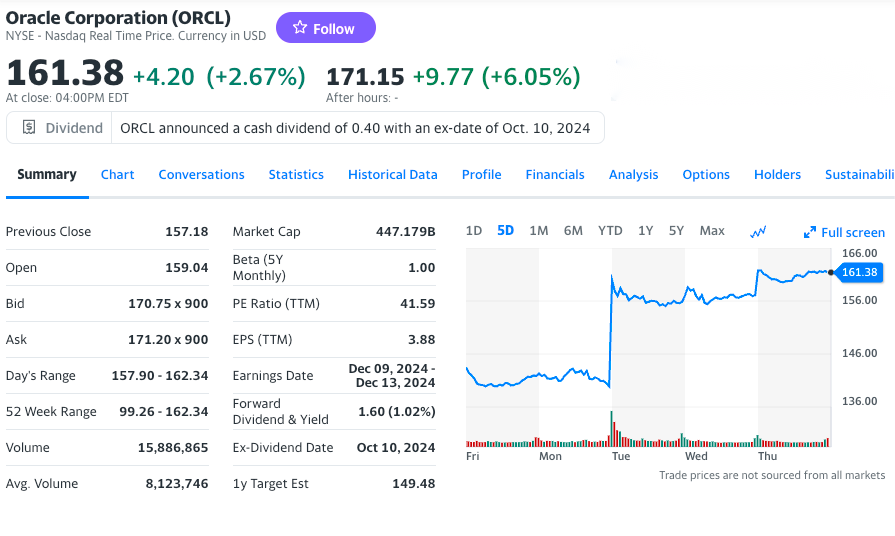The height and width of the screenshot is (536, 895).
Task: Choose the 5Y chart range
Action: click(x=676, y=231)
